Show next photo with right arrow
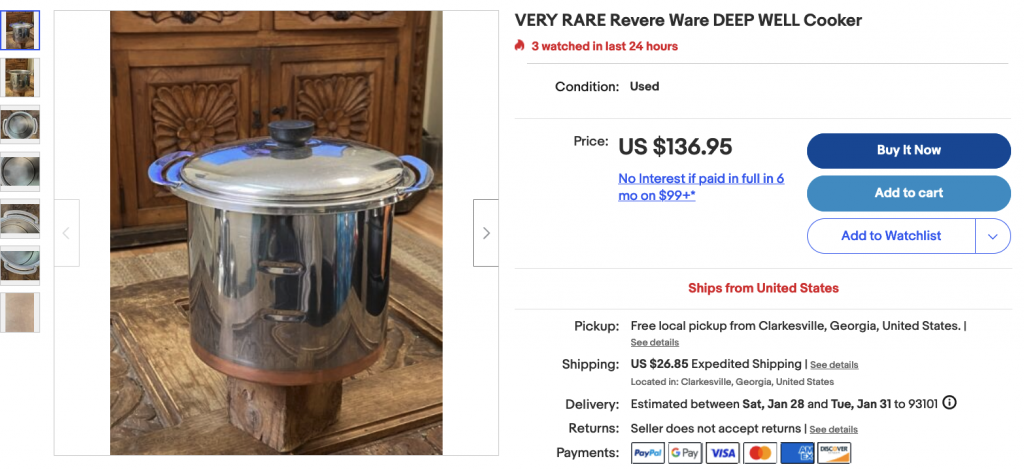1024x470 pixels. (485, 233)
